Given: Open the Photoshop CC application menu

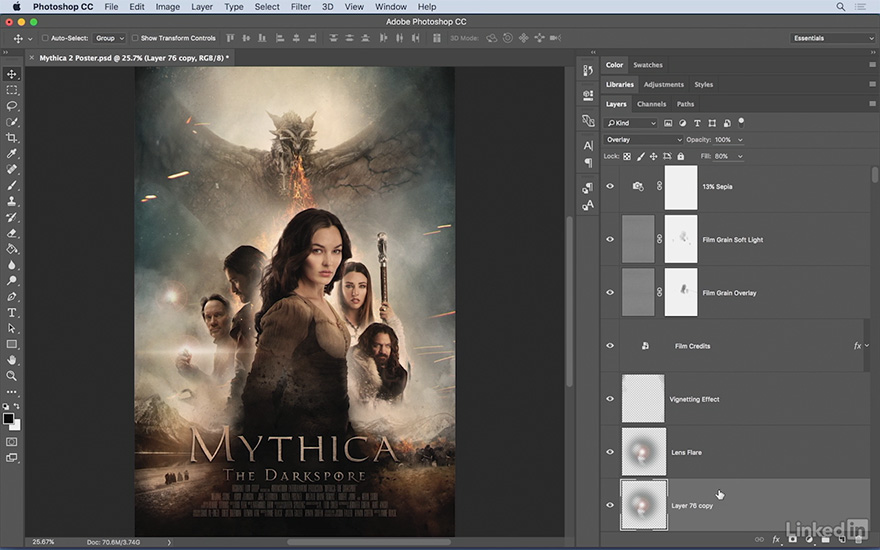Looking at the screenshot, I should [x=63, y=7].
